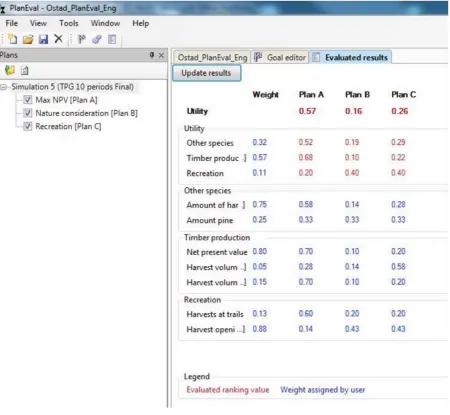The width and height of the screenshot is (450, 415).
Task: Click the Timber produc row weight 0.57
Action: [x=260, y=157]
